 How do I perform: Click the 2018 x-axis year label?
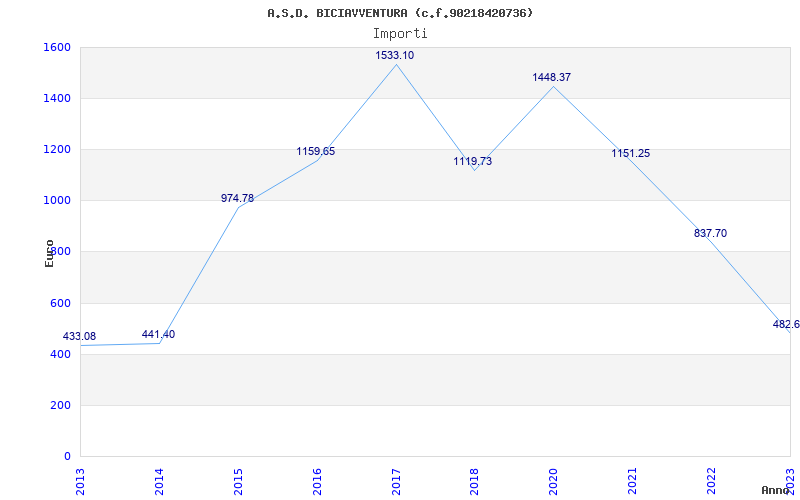point(474,482)
